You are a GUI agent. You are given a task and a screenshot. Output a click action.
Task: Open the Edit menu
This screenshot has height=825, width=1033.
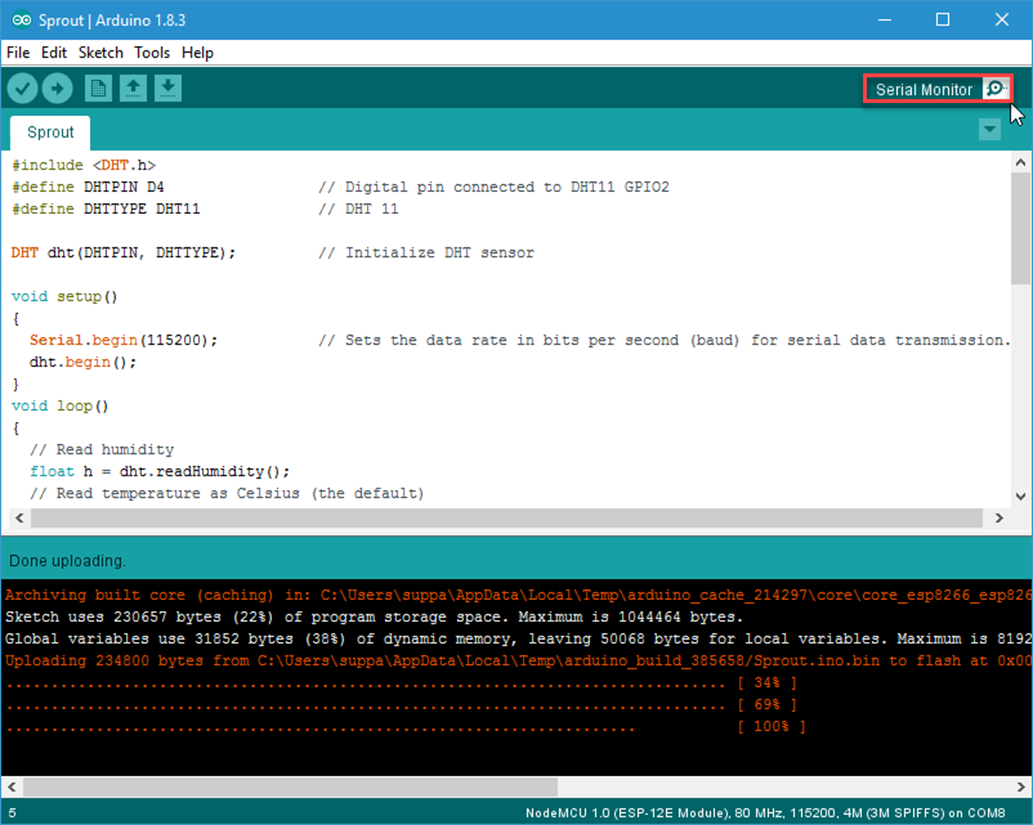click(54, 53)
